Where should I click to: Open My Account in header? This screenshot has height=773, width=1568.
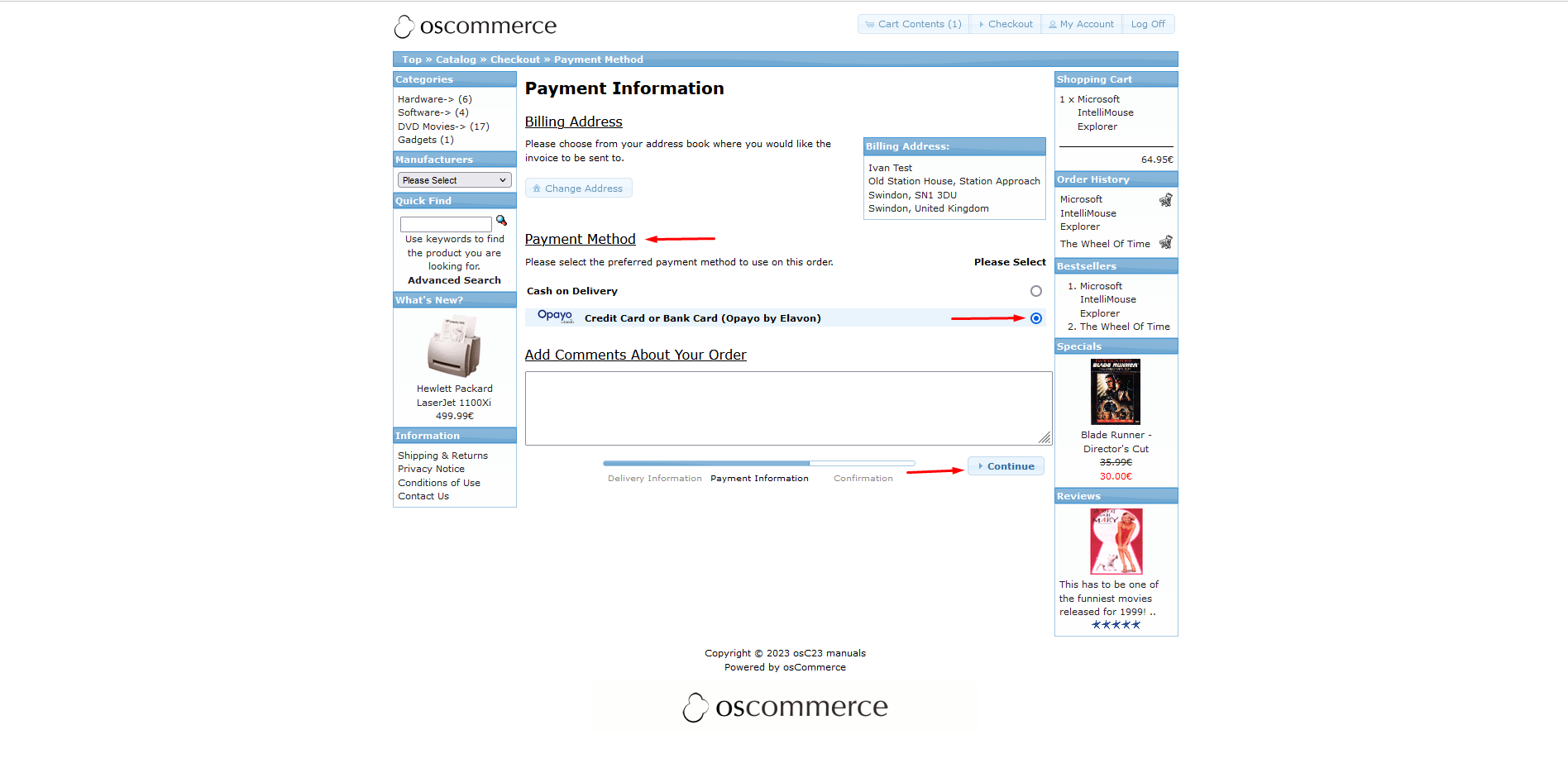tap(1081, 24)
